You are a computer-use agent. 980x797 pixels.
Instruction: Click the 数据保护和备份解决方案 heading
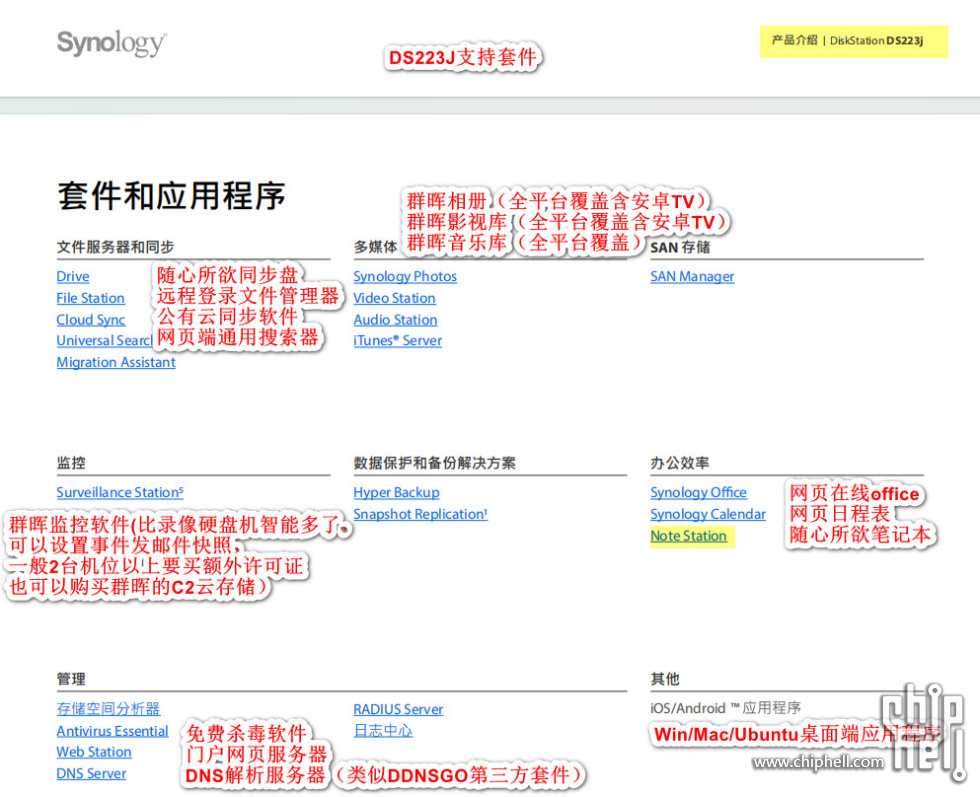pos(434,463)
